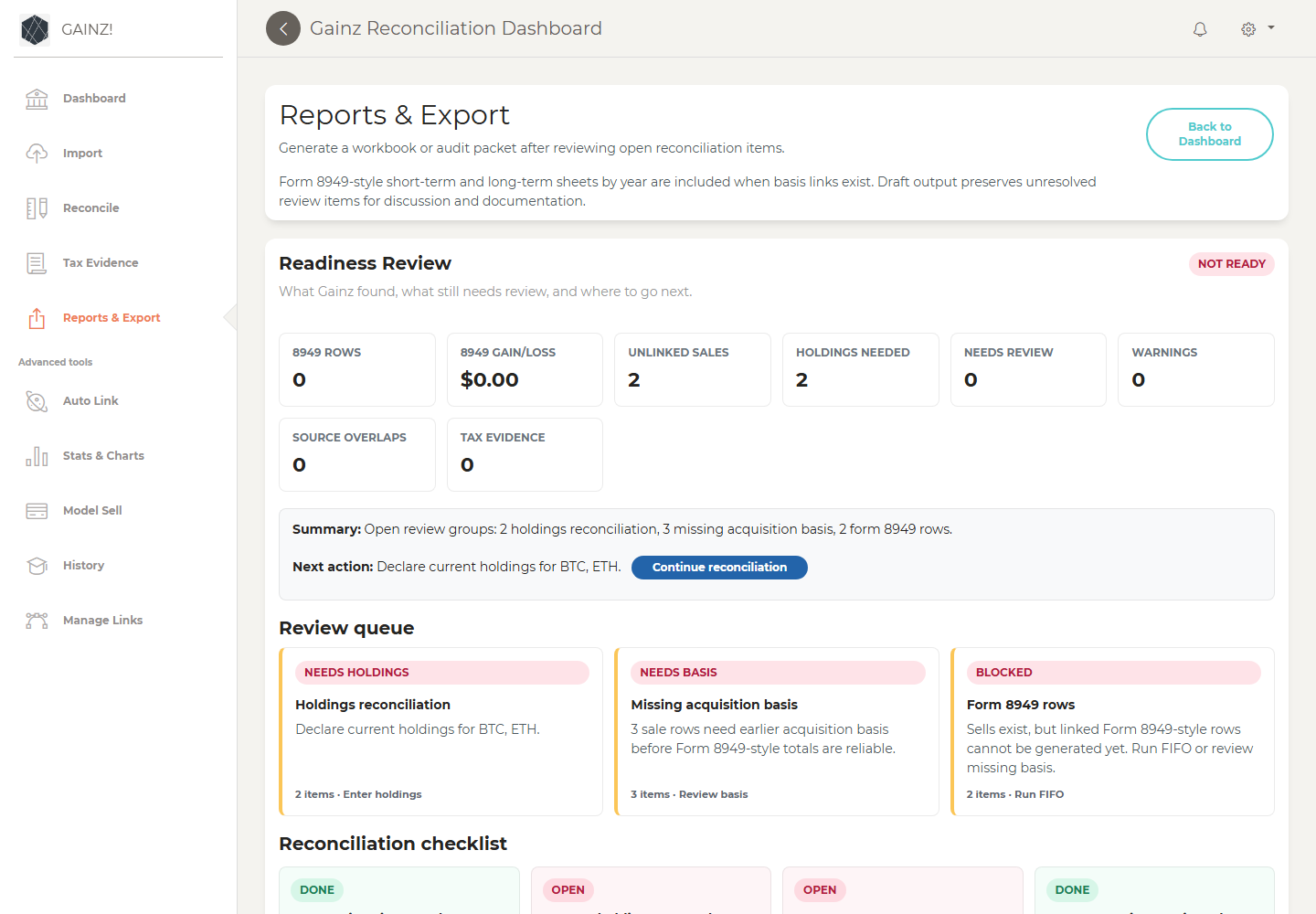Open the History menu item

tap(83, 566)
